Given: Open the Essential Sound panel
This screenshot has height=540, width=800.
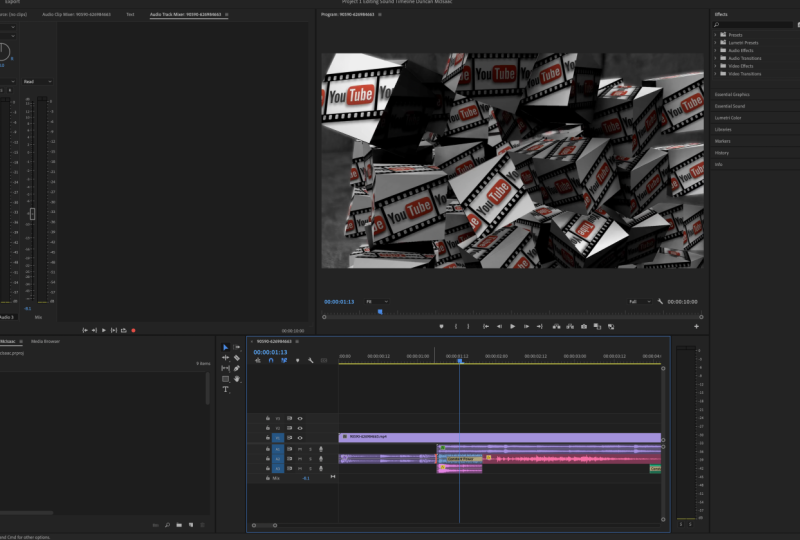Looking at the screenshot, I should (730, 106).
